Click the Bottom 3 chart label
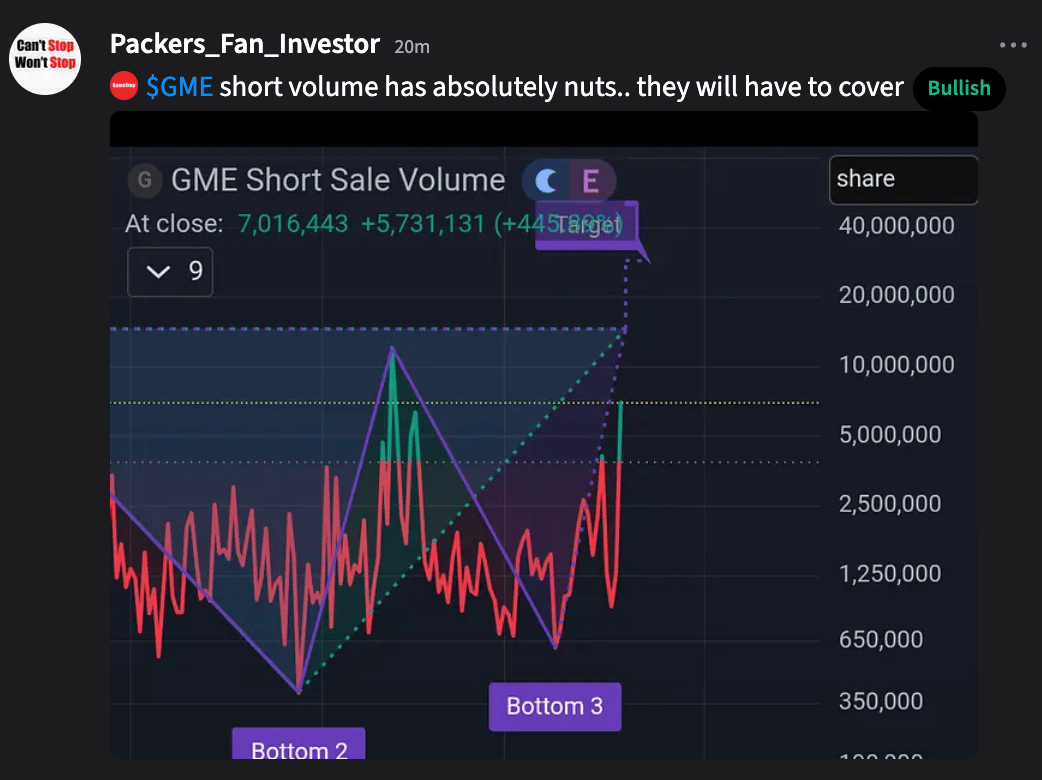 555,706
